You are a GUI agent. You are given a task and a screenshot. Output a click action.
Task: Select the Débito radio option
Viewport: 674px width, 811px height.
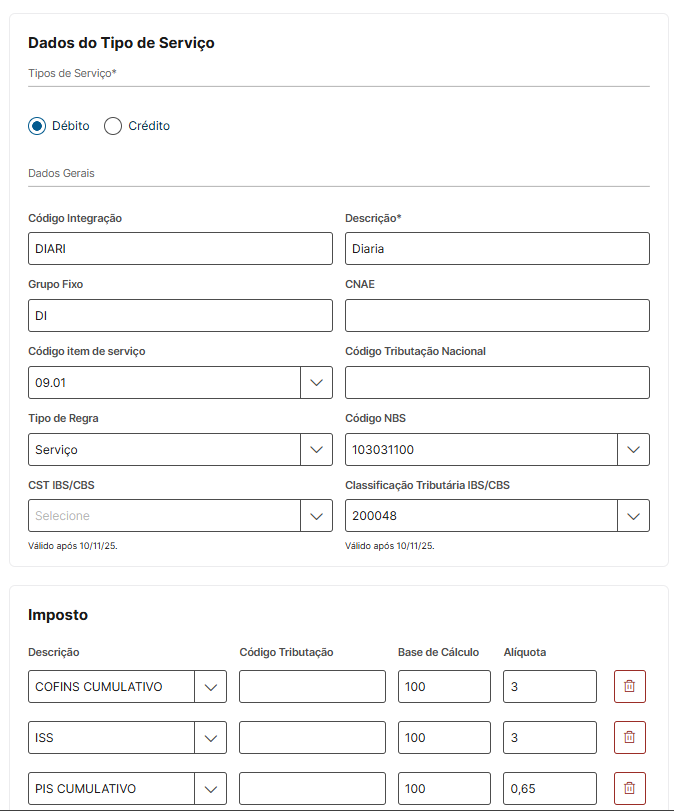(37, 126)
